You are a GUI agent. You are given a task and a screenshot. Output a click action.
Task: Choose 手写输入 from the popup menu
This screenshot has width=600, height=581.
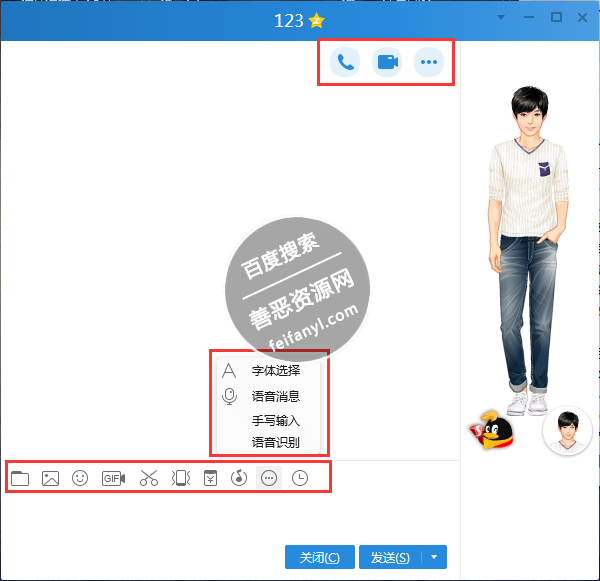tap(268, 421)
